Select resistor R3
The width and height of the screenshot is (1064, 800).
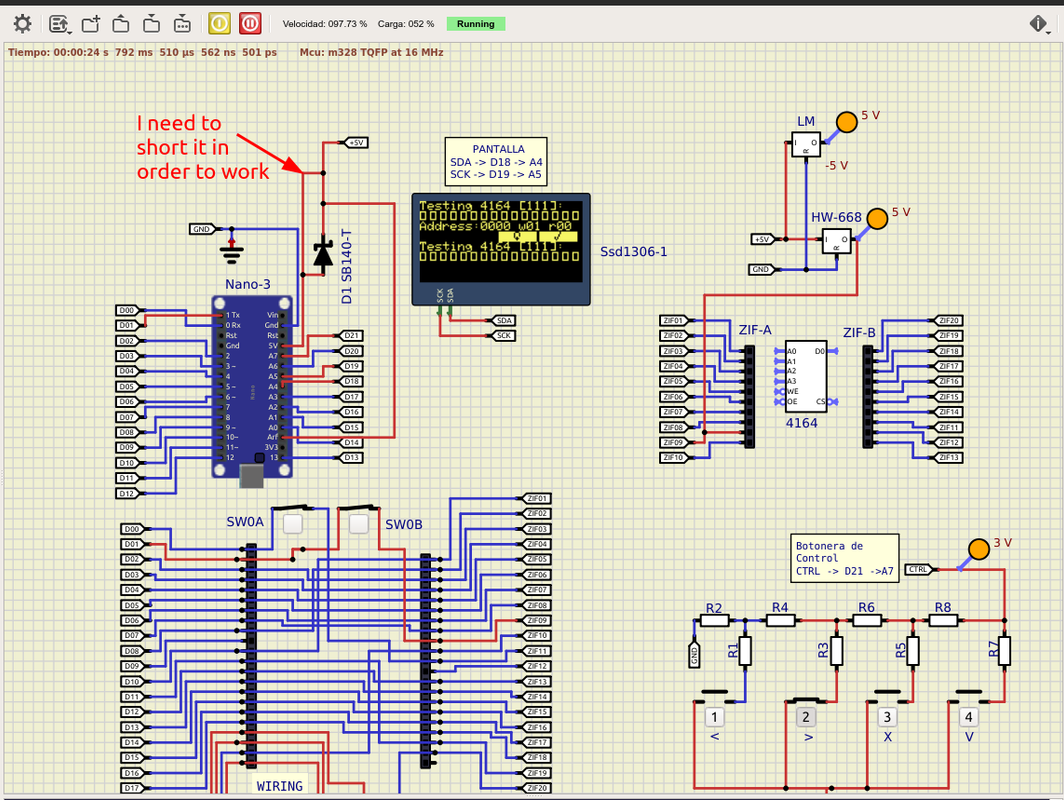837,651
